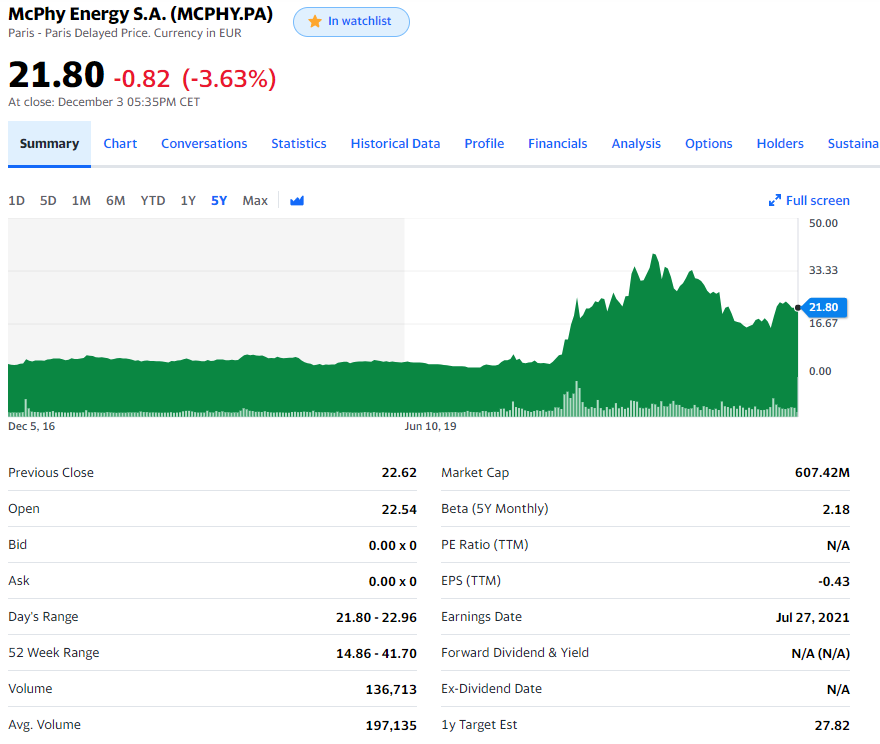Screen dimensions: 880x744
Task: Click the Ask value 0.00 x 0
Action: (x=392, y=582)
